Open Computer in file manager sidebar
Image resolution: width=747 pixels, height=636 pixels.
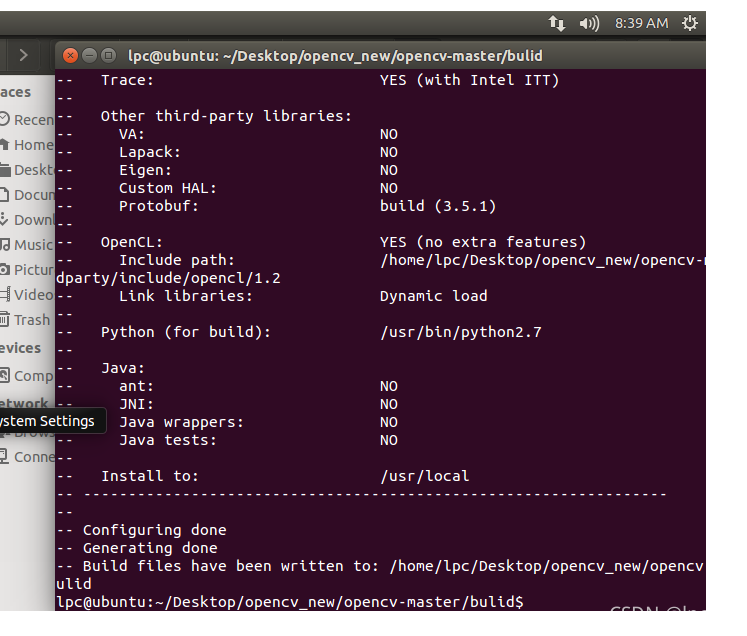tap(27, 376)
